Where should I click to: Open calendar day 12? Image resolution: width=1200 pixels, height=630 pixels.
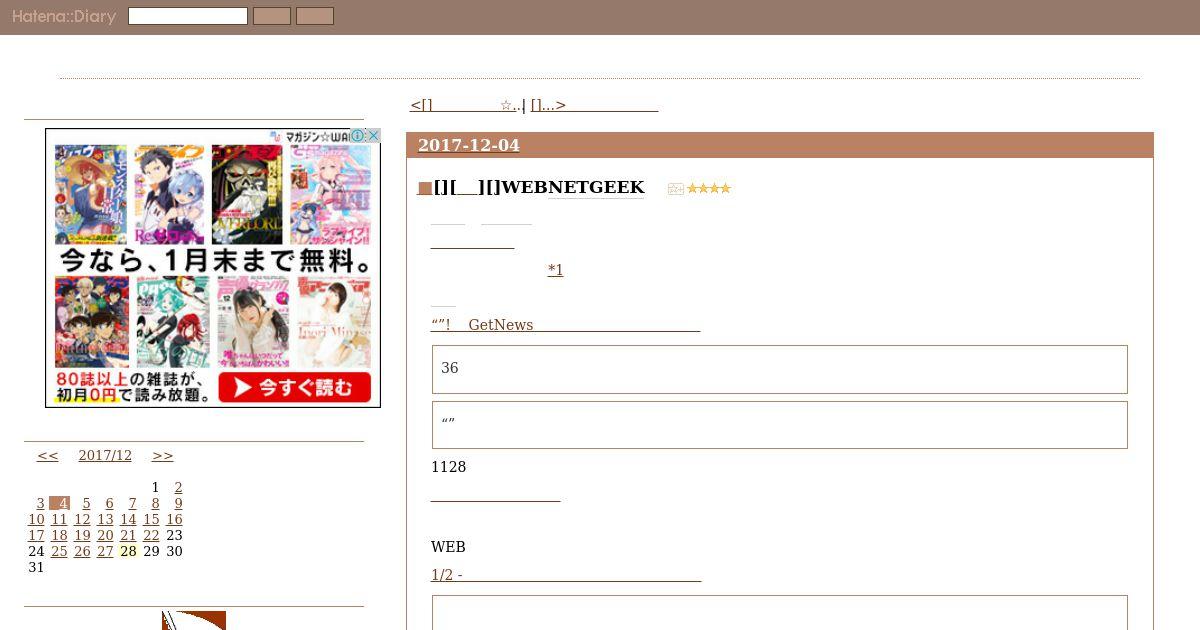coord(82,519)
